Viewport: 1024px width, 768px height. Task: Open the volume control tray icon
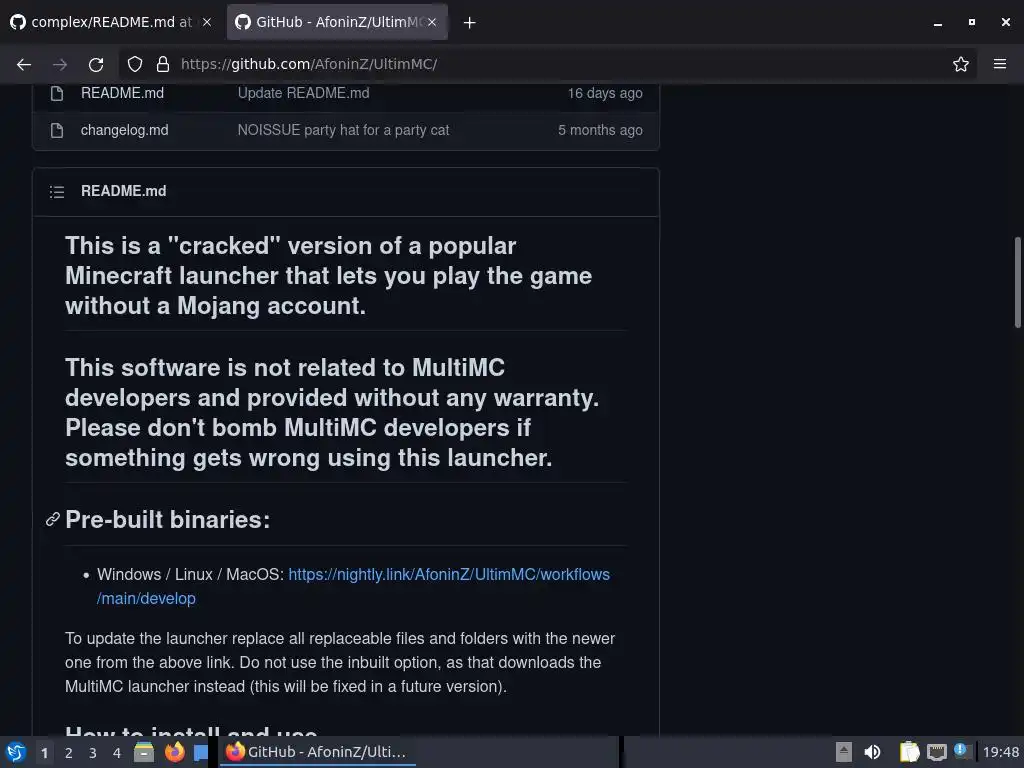click(872, 752)
